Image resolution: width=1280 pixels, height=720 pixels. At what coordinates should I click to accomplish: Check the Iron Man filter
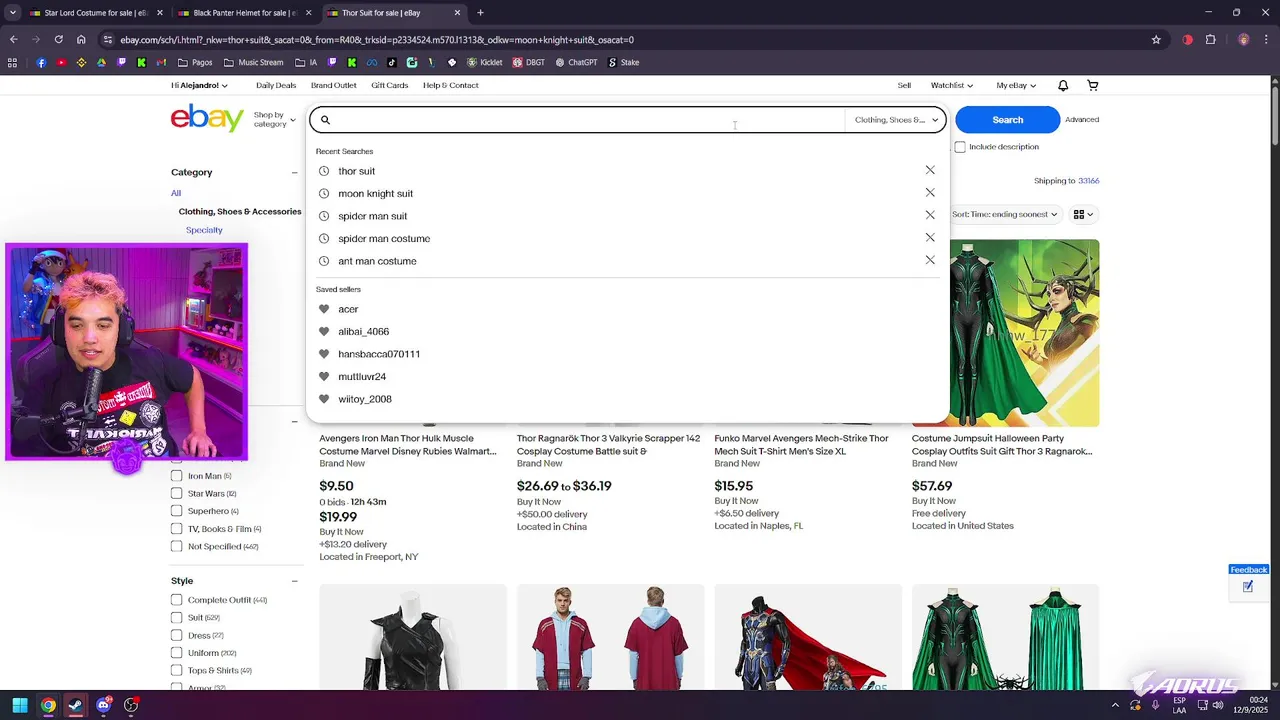click(x=177, y=476)
